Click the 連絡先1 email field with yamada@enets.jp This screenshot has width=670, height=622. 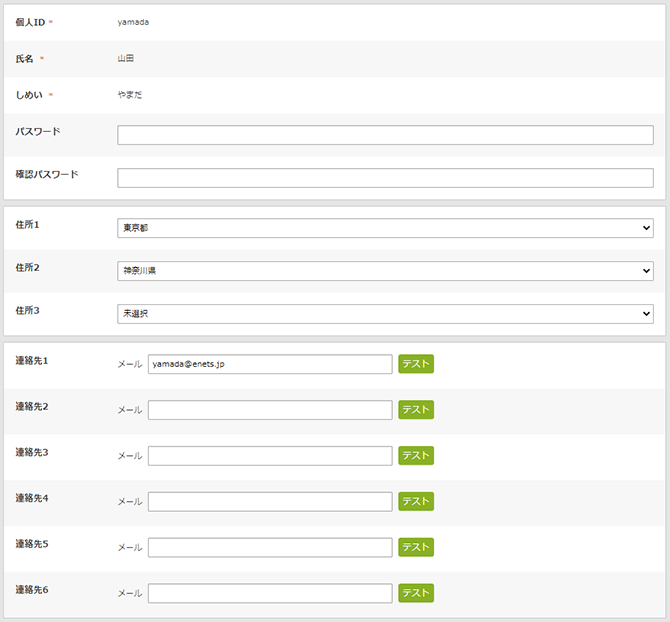(x=270, y=364)
